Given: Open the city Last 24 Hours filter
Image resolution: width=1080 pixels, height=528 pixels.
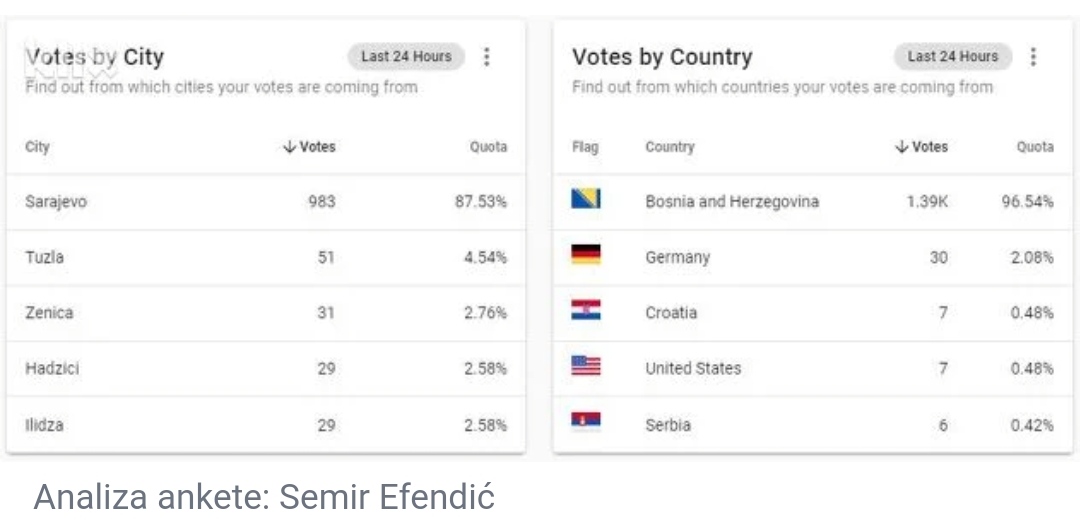Looking at the screenshot, I should tap(406, 56).
